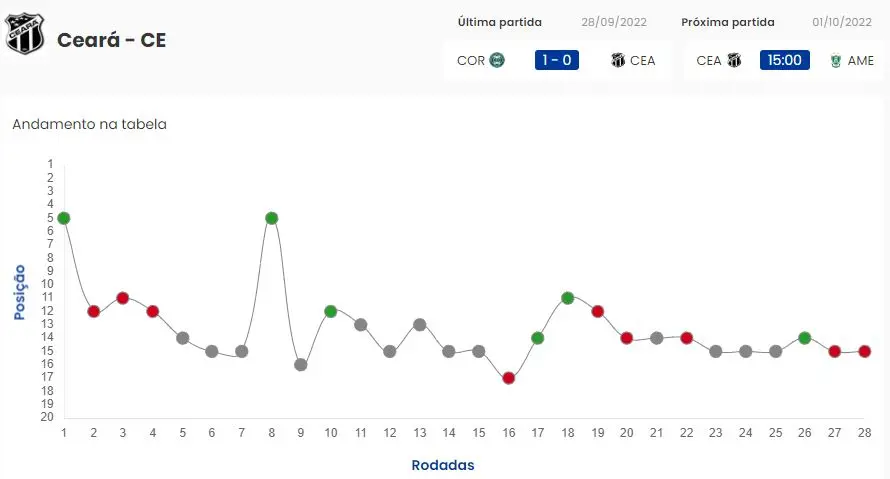
Task: Click the AME team abbreviation
Action: 860,61
